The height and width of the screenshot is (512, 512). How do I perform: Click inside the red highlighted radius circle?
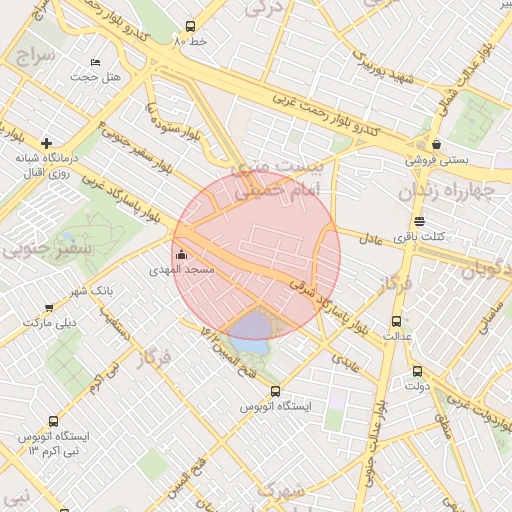[256, 256]
